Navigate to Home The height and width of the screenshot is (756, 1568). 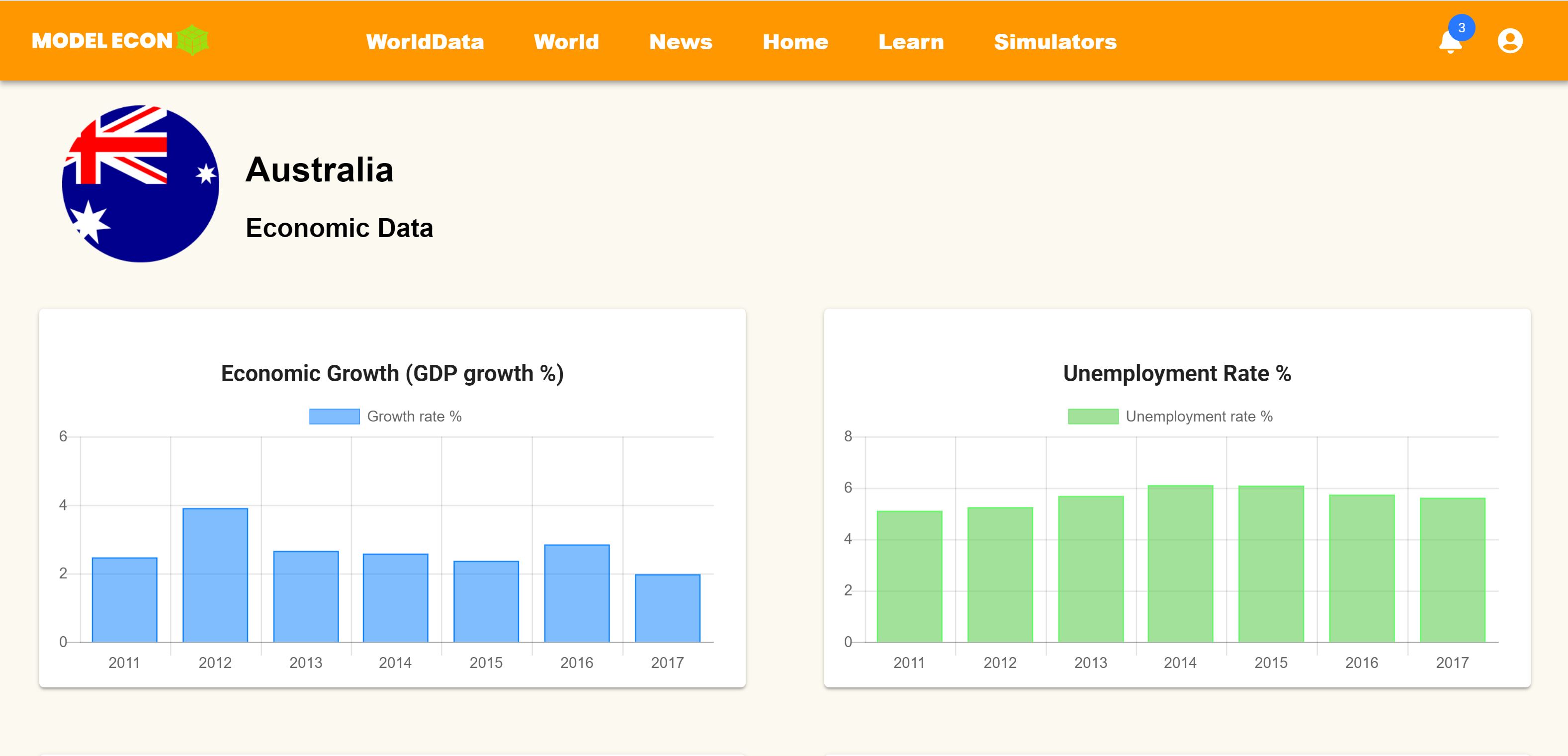[795, 41]
